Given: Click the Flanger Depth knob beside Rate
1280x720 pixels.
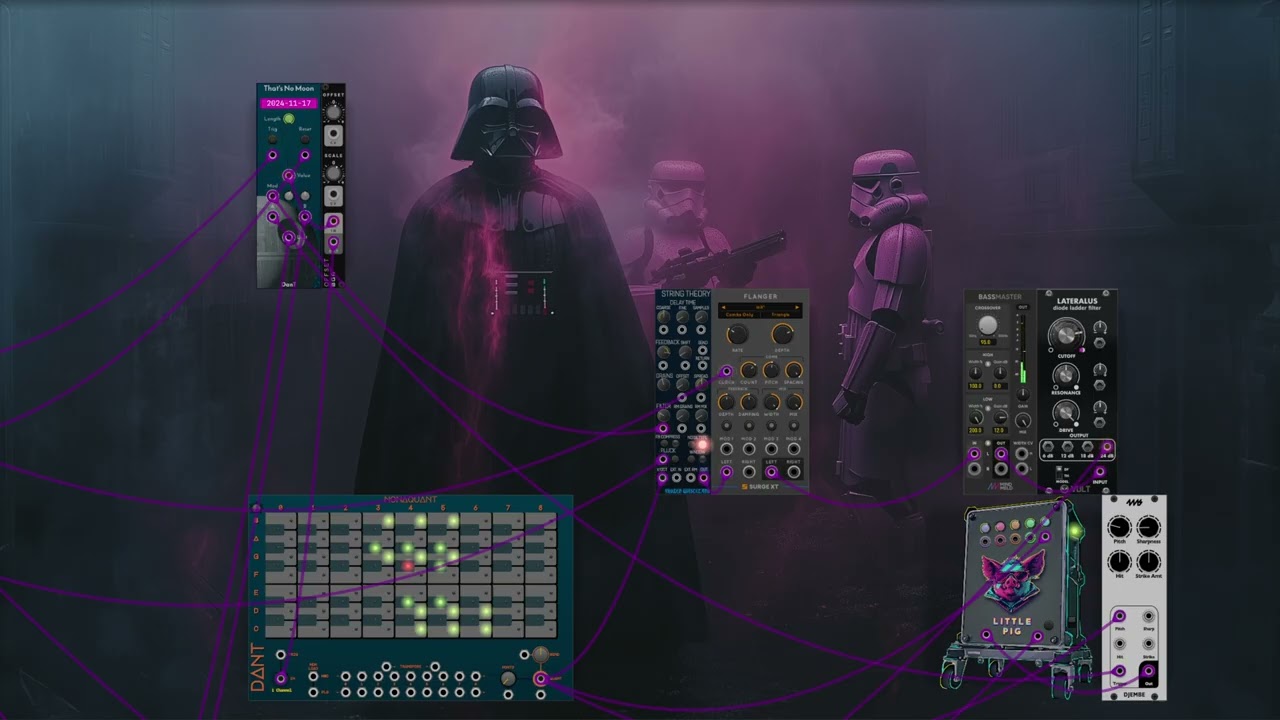Looking at the screenshot, I should [782, 333].
